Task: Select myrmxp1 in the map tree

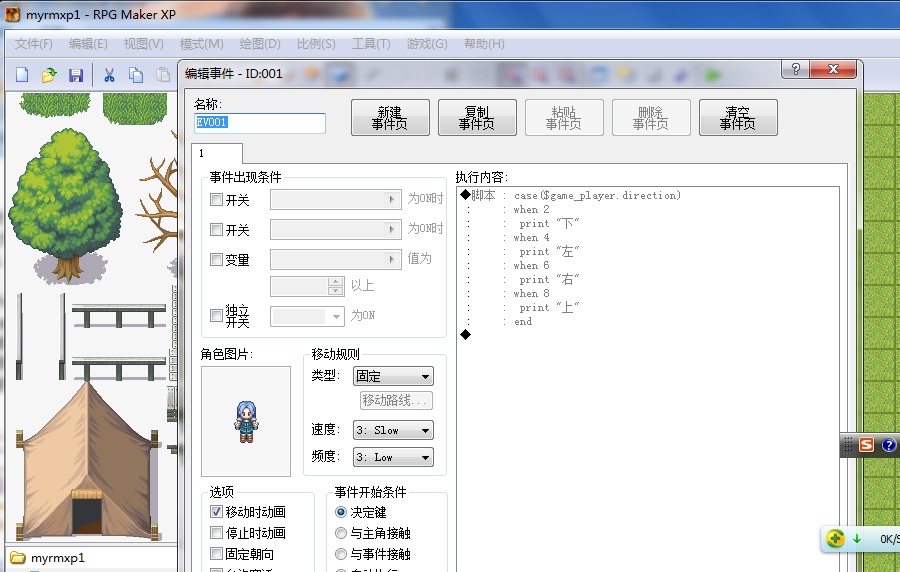Action: pos(57,558)
